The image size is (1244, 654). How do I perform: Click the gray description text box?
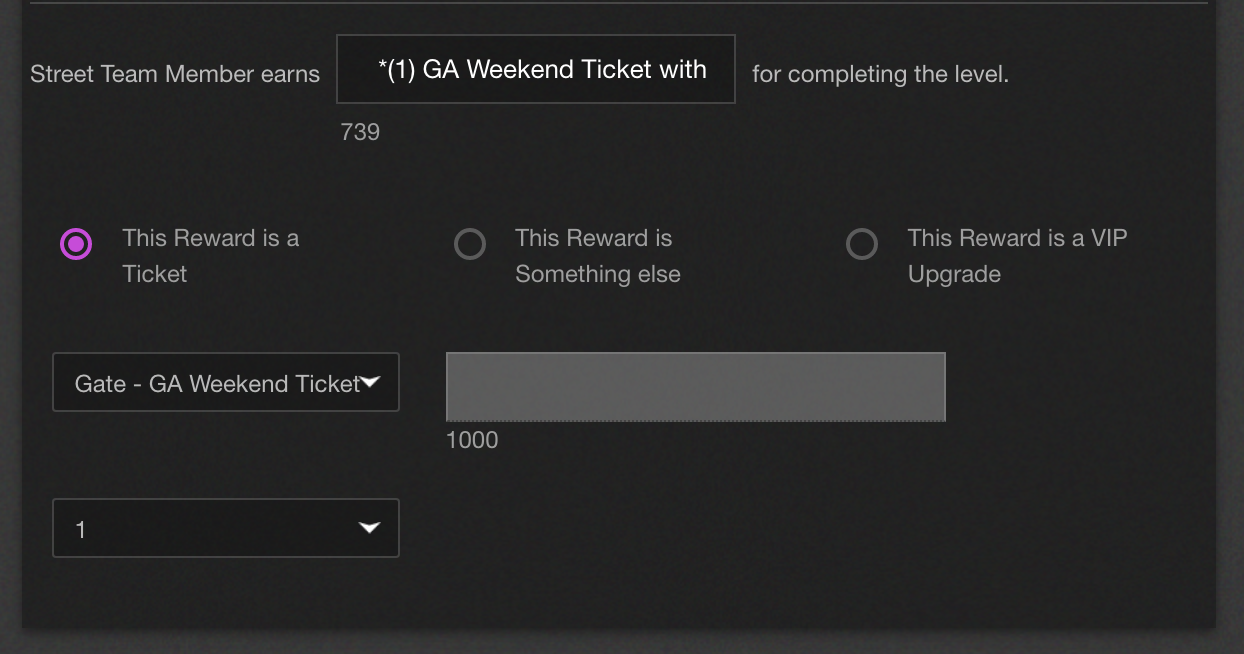696,387
